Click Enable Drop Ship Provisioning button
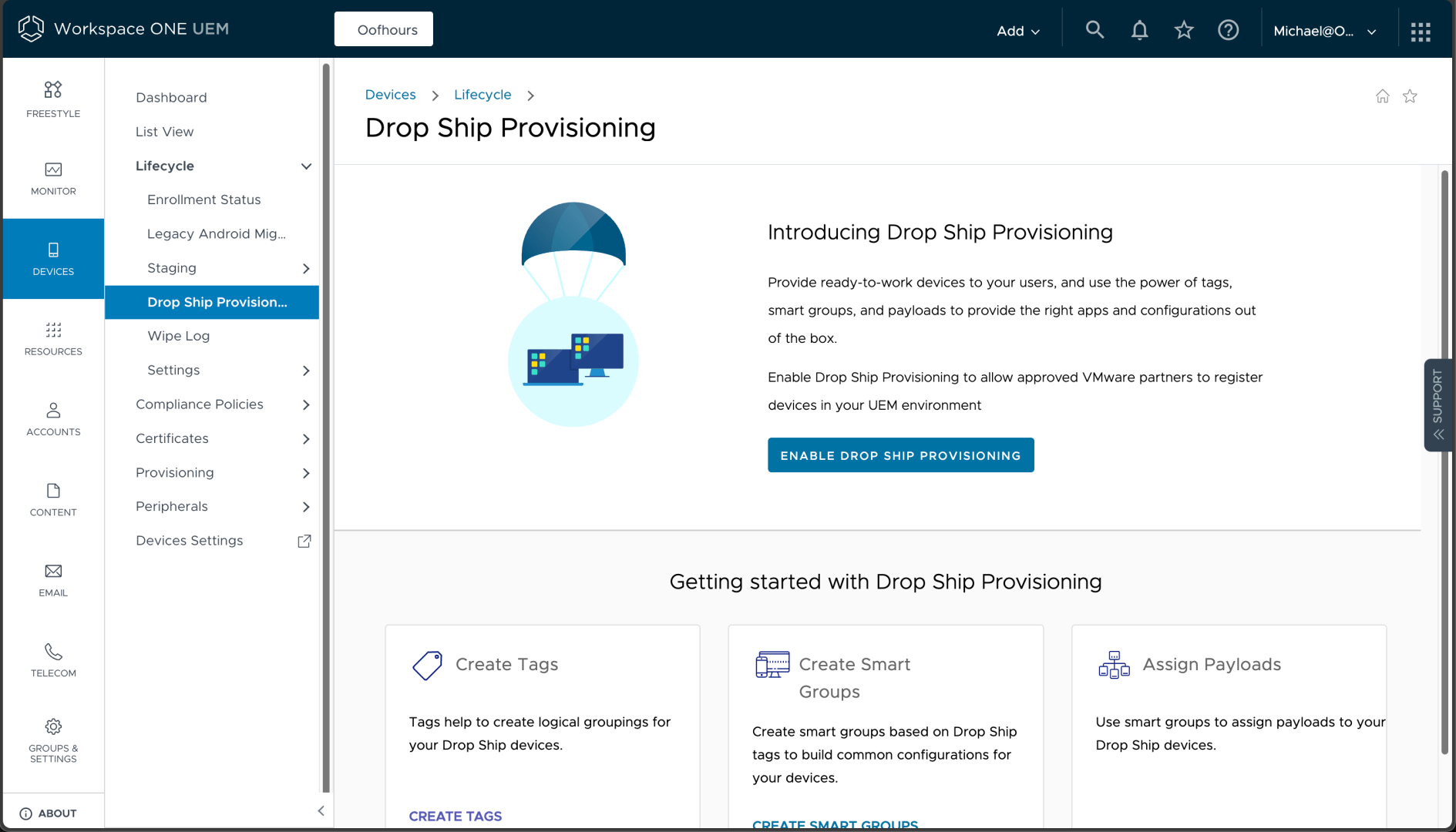Viewport: 1456px width, 832px height. [900, 455]
